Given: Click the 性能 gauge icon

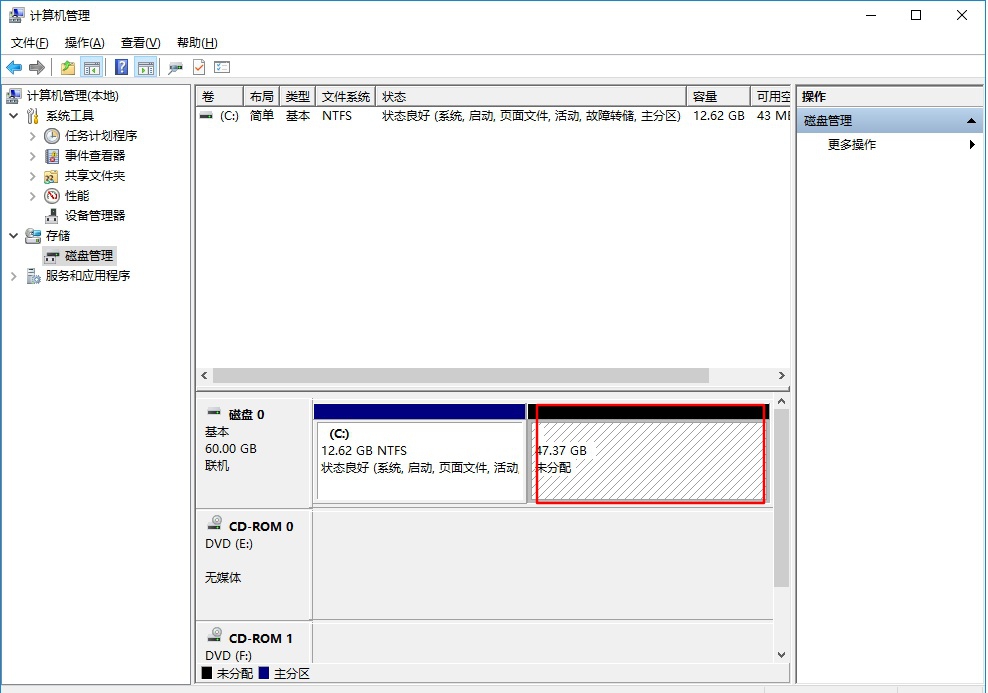Looking at the screenshot, I should coord(52,195).
